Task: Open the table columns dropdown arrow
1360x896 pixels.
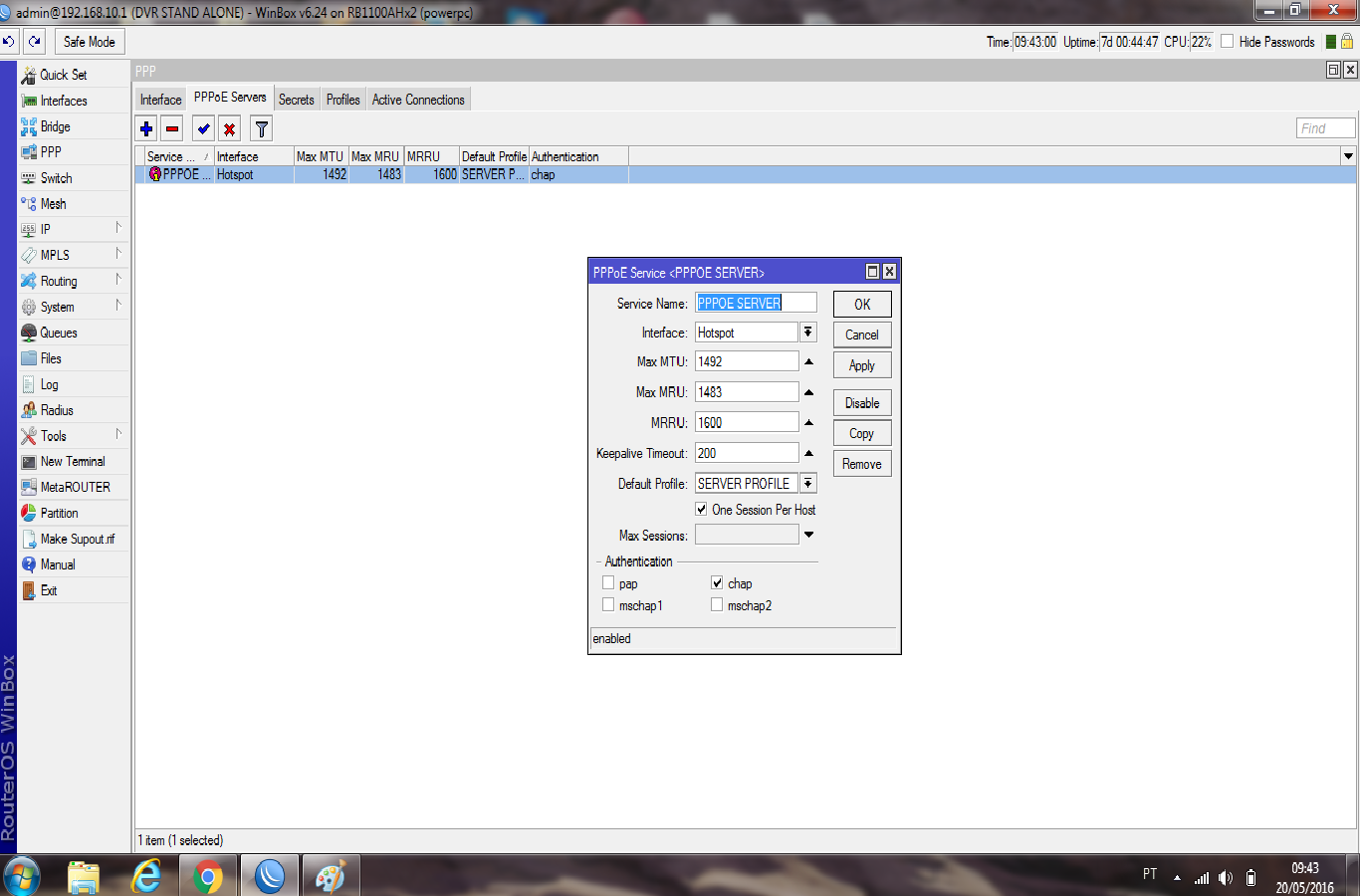Action: [1348, 156]
